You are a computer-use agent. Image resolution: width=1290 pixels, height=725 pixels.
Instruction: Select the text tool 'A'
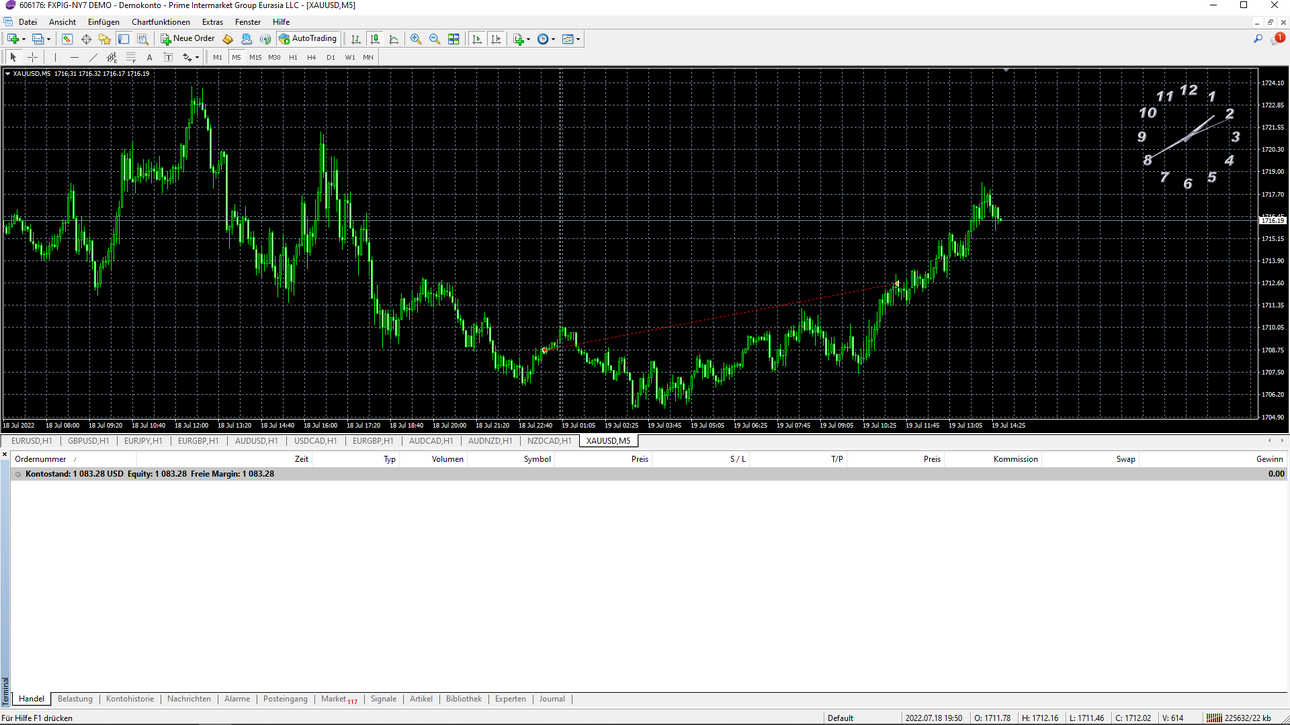pyautogui.click(x=149, y=57)
